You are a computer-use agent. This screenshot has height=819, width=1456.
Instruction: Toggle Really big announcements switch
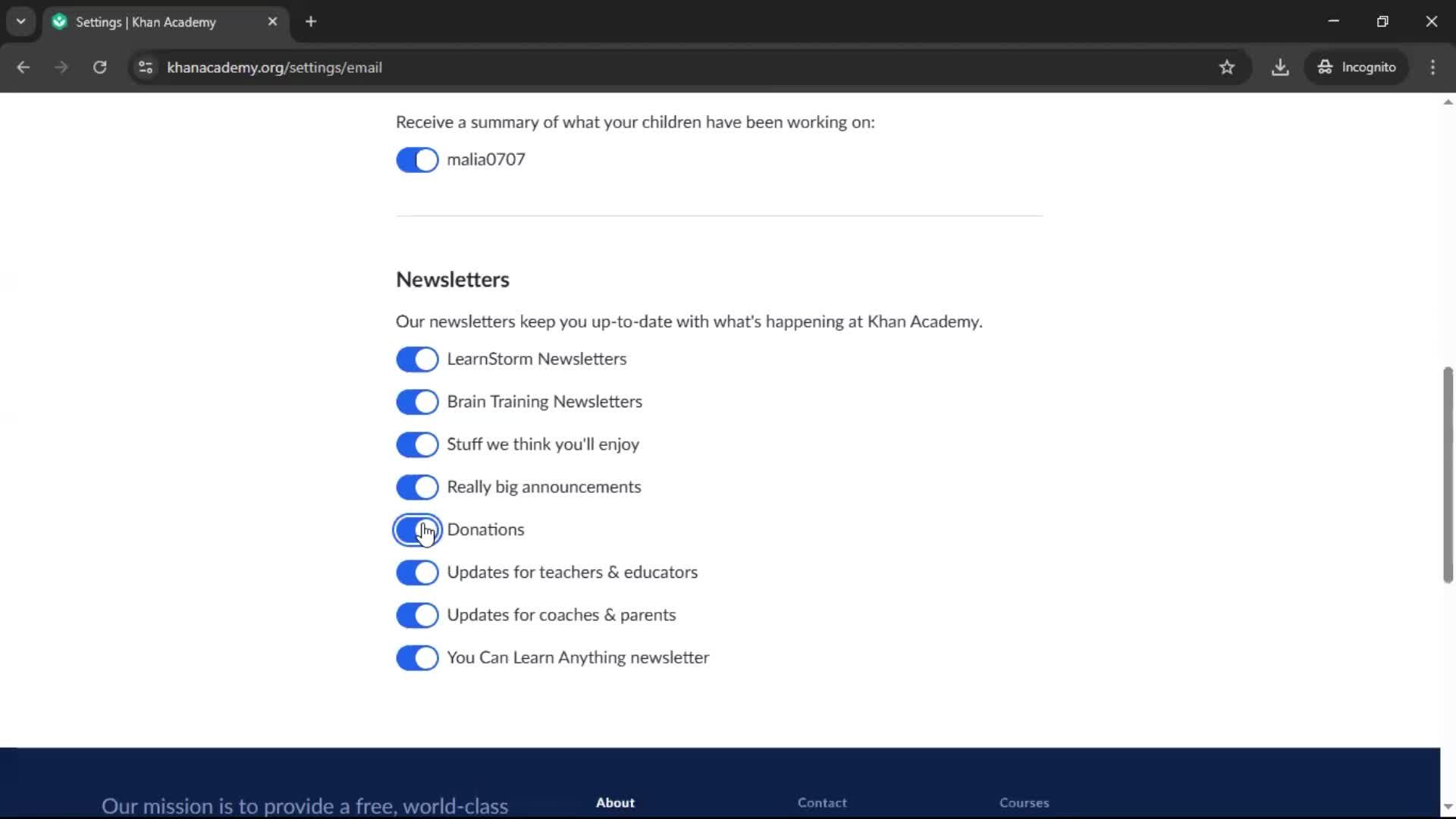tap(417, 487)
